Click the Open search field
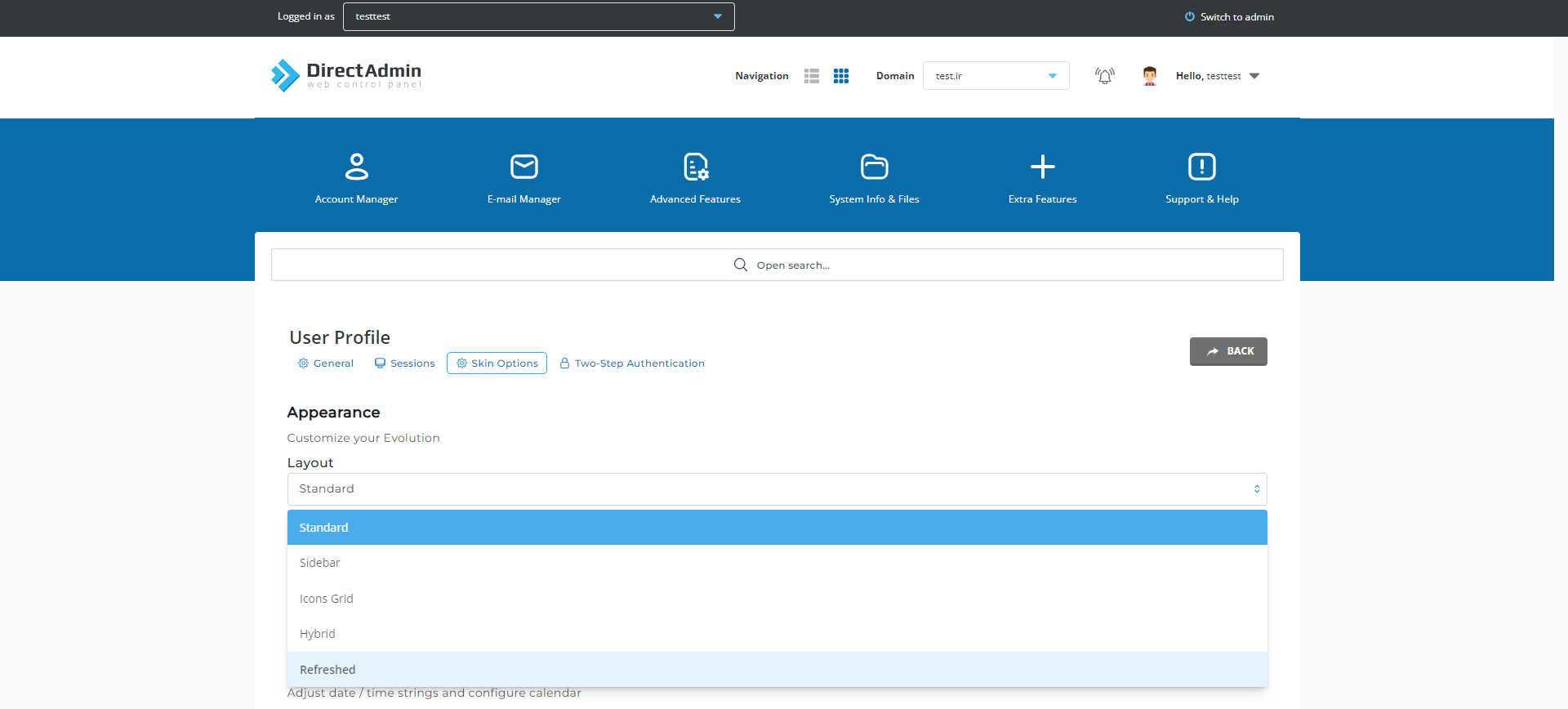Screen dimensions: 1568x709 pos(777,265)
